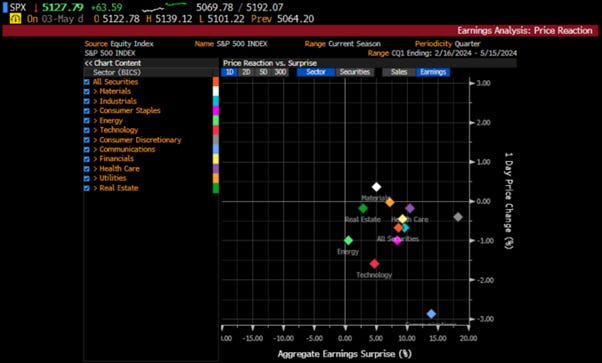This screenshot has height=363, width=602.
Task: Expand the Utilities sector row
Action: click(95, 178)
